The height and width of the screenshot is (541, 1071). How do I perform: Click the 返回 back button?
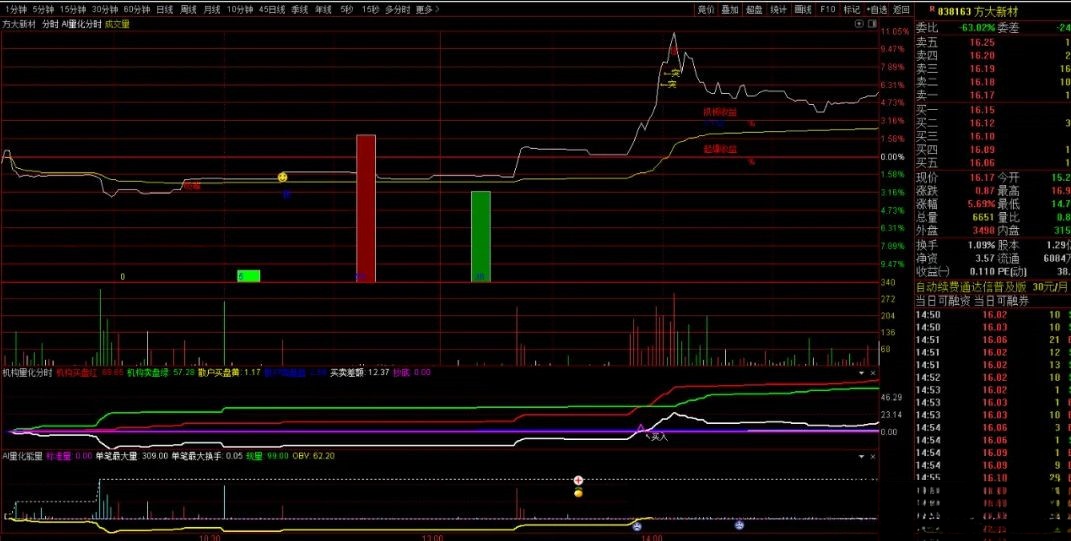[x=901, y=9]
